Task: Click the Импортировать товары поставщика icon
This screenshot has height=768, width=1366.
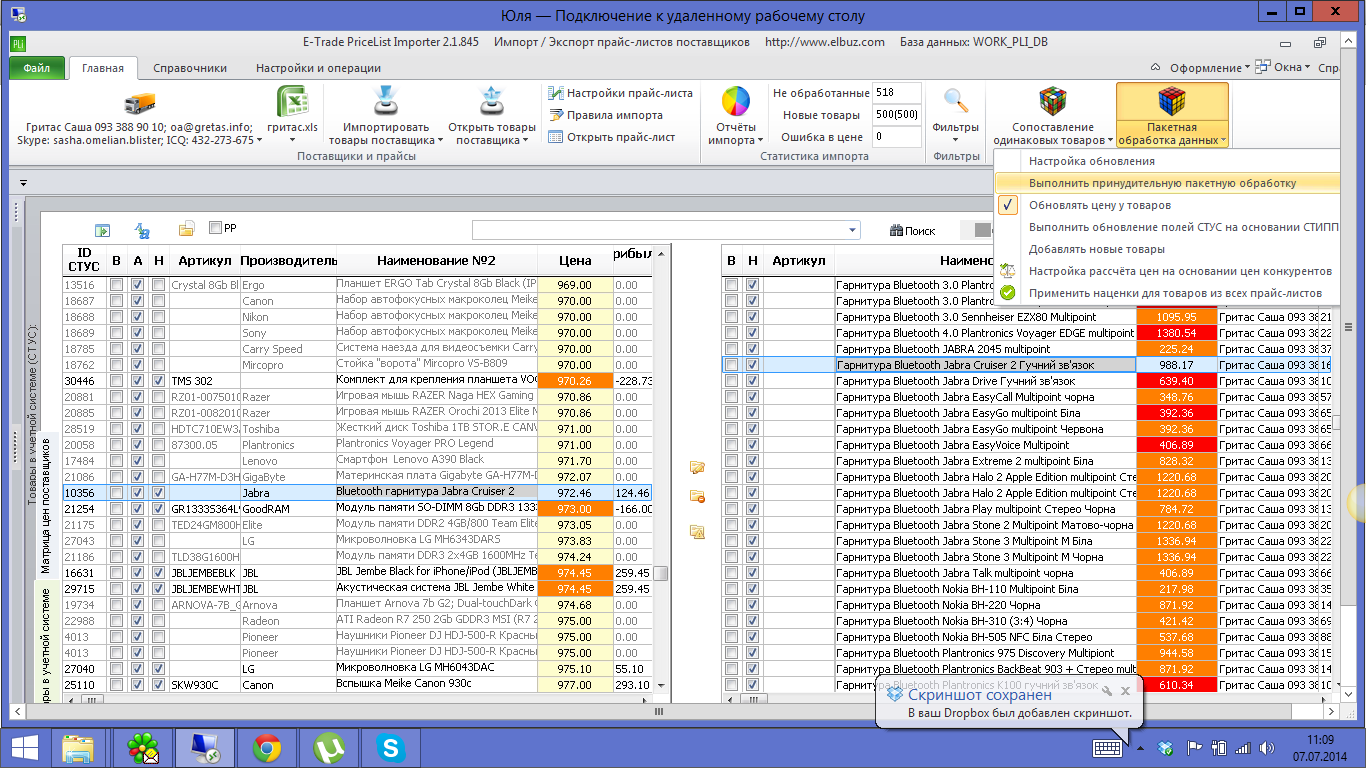Action: (386, 102)
